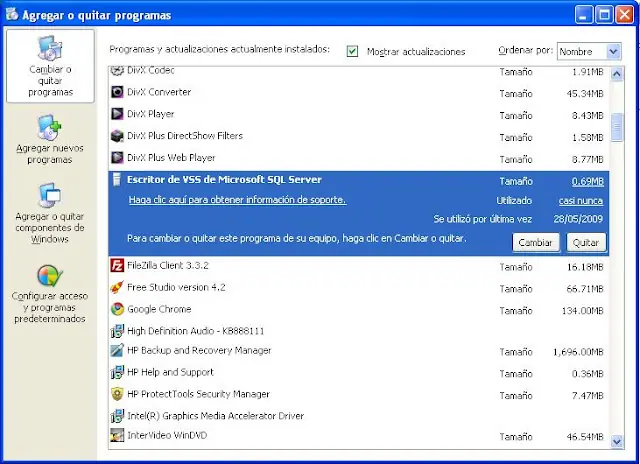Screen dimensions: 640x464
Task: Close the Agregar o quitar programas window
Action: point(624,15)
